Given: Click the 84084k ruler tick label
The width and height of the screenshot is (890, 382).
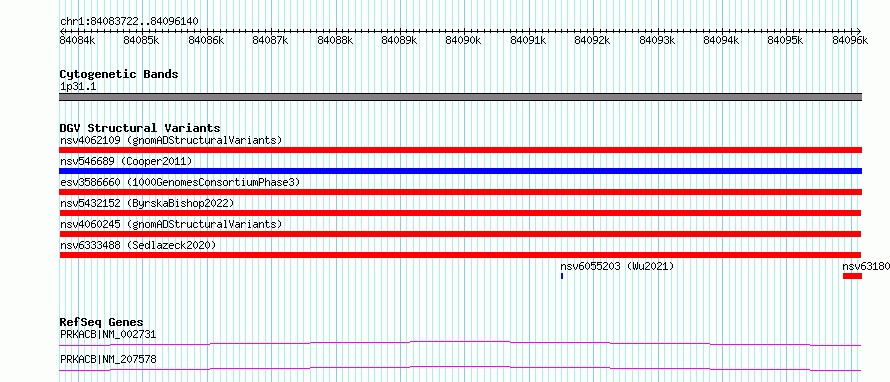Looking at the screenshot, I should 78,40.
